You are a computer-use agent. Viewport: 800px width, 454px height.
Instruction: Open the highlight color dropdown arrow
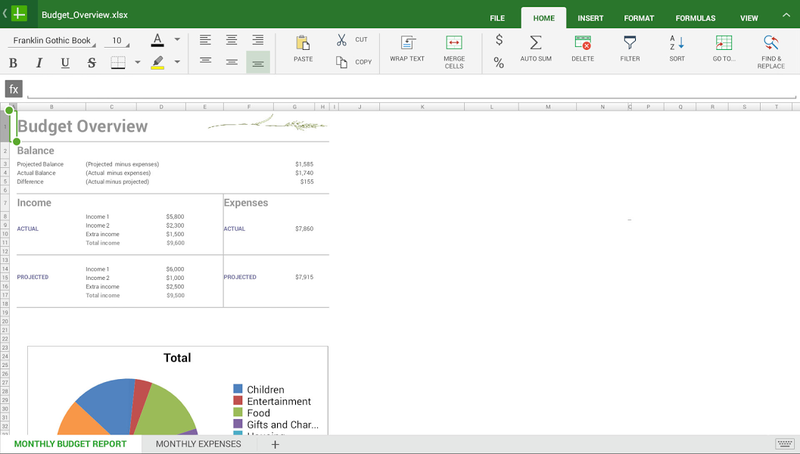(177, 62)
